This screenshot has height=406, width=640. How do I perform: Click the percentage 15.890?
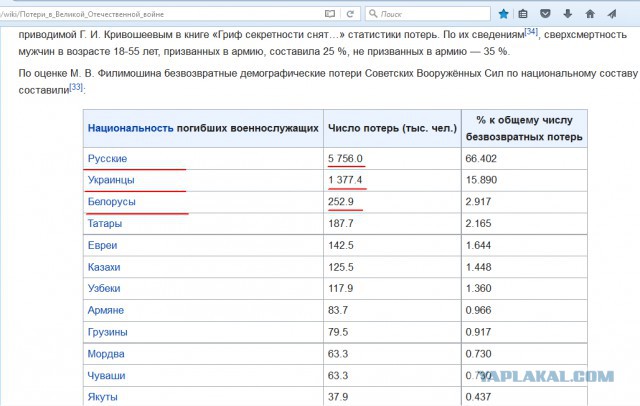[481, 180]
